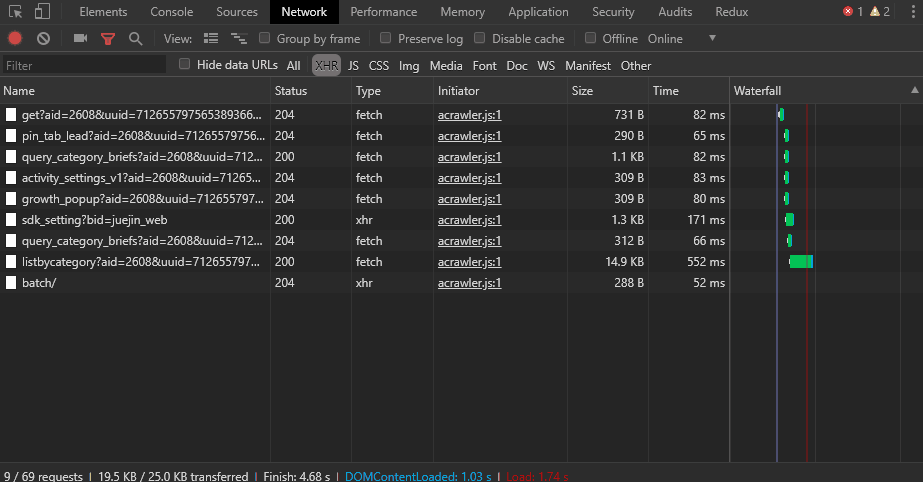Select the get?aid=2608 request name
This screenshot has width=923, height=482.
(x=141, y=115)
